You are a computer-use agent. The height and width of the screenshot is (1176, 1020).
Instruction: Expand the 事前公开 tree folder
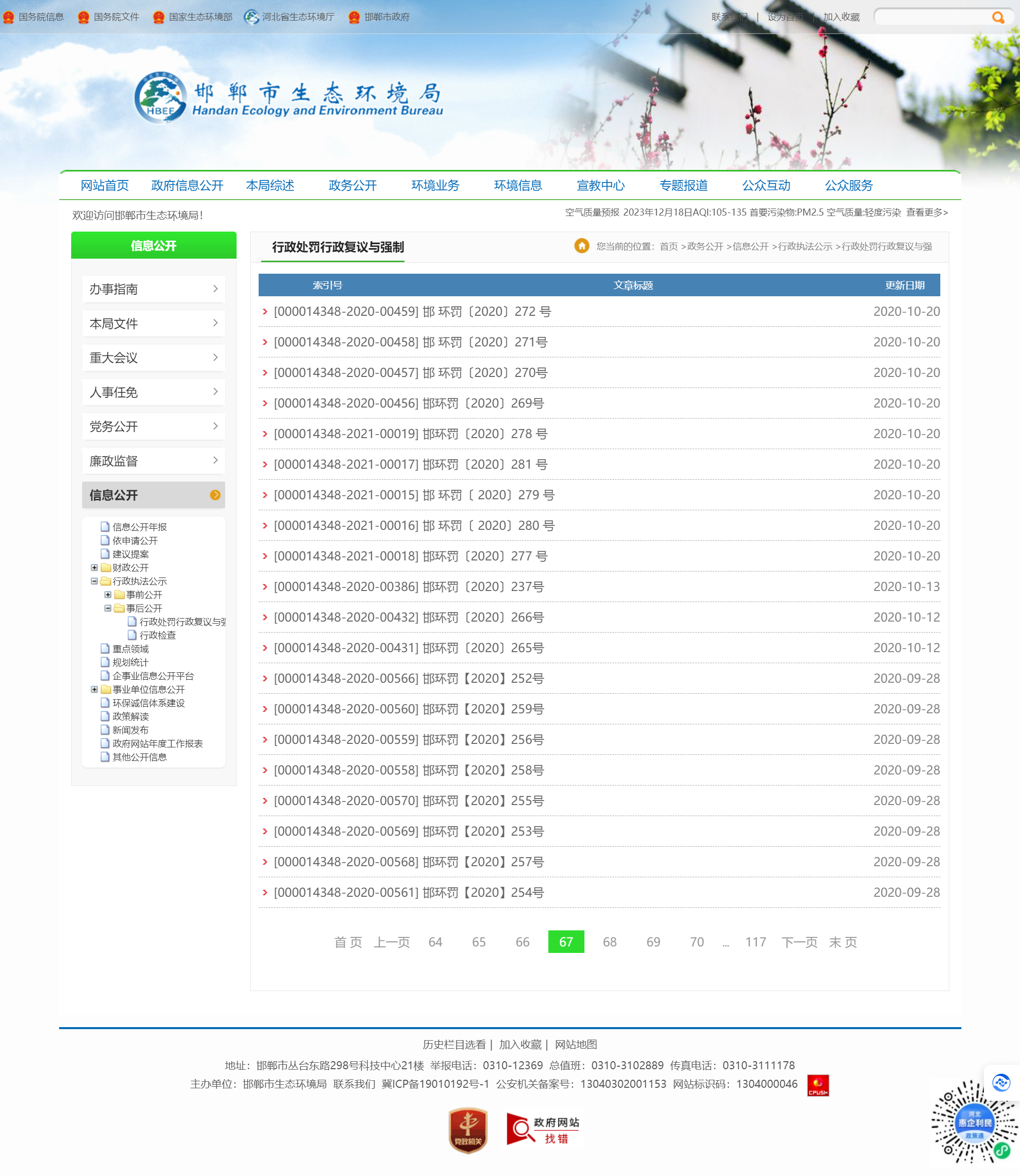(x=108, y=595)
